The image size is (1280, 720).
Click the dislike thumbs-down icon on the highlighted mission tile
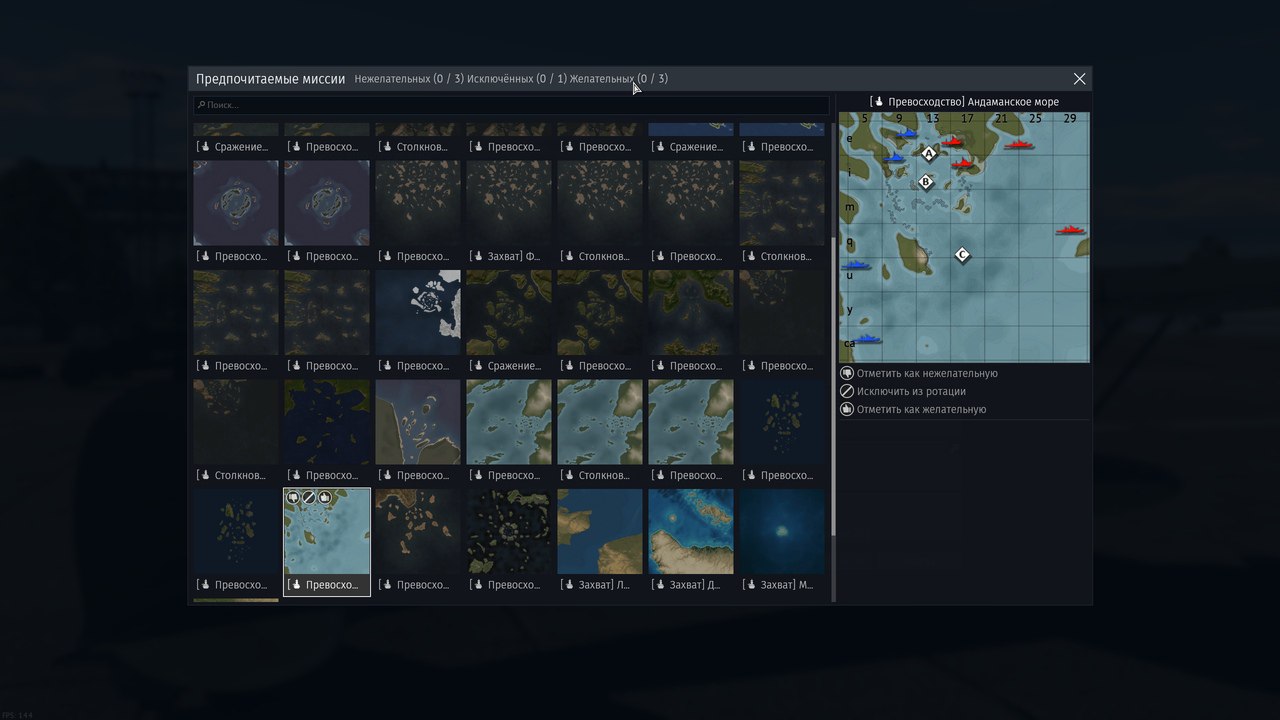(x=294, y=497)
